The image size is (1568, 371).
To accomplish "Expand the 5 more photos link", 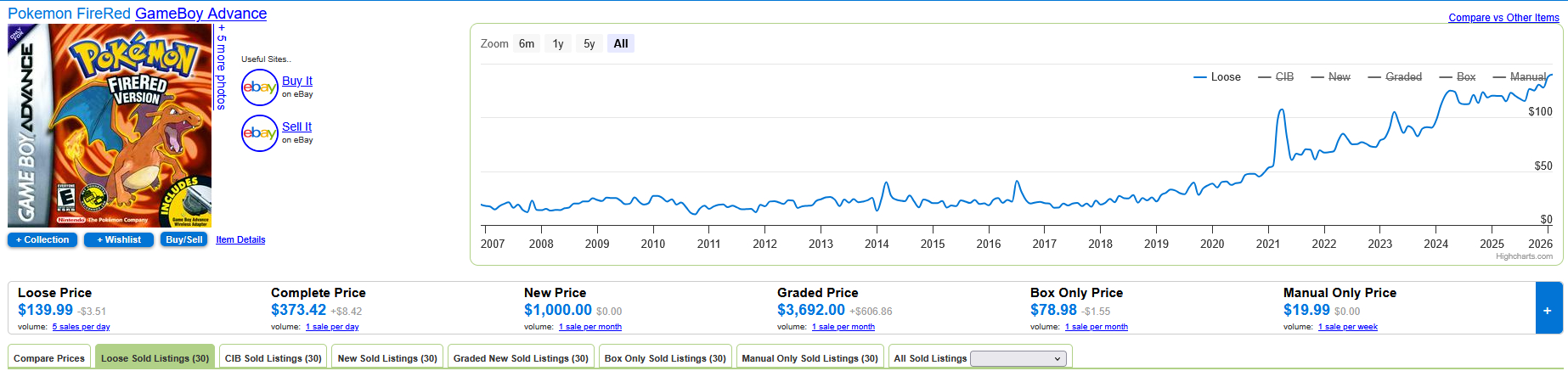I will pyautogui.click(x=222, y=68).
